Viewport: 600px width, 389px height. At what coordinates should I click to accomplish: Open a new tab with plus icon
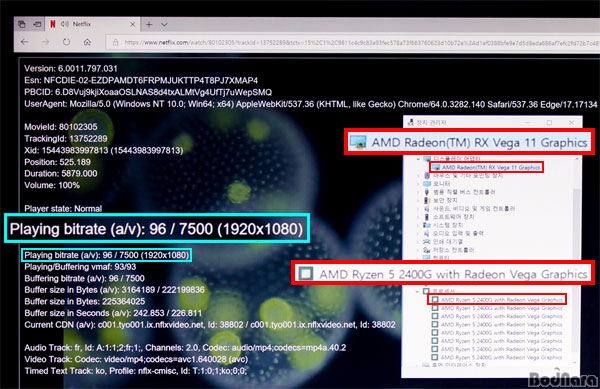[149, 25]
